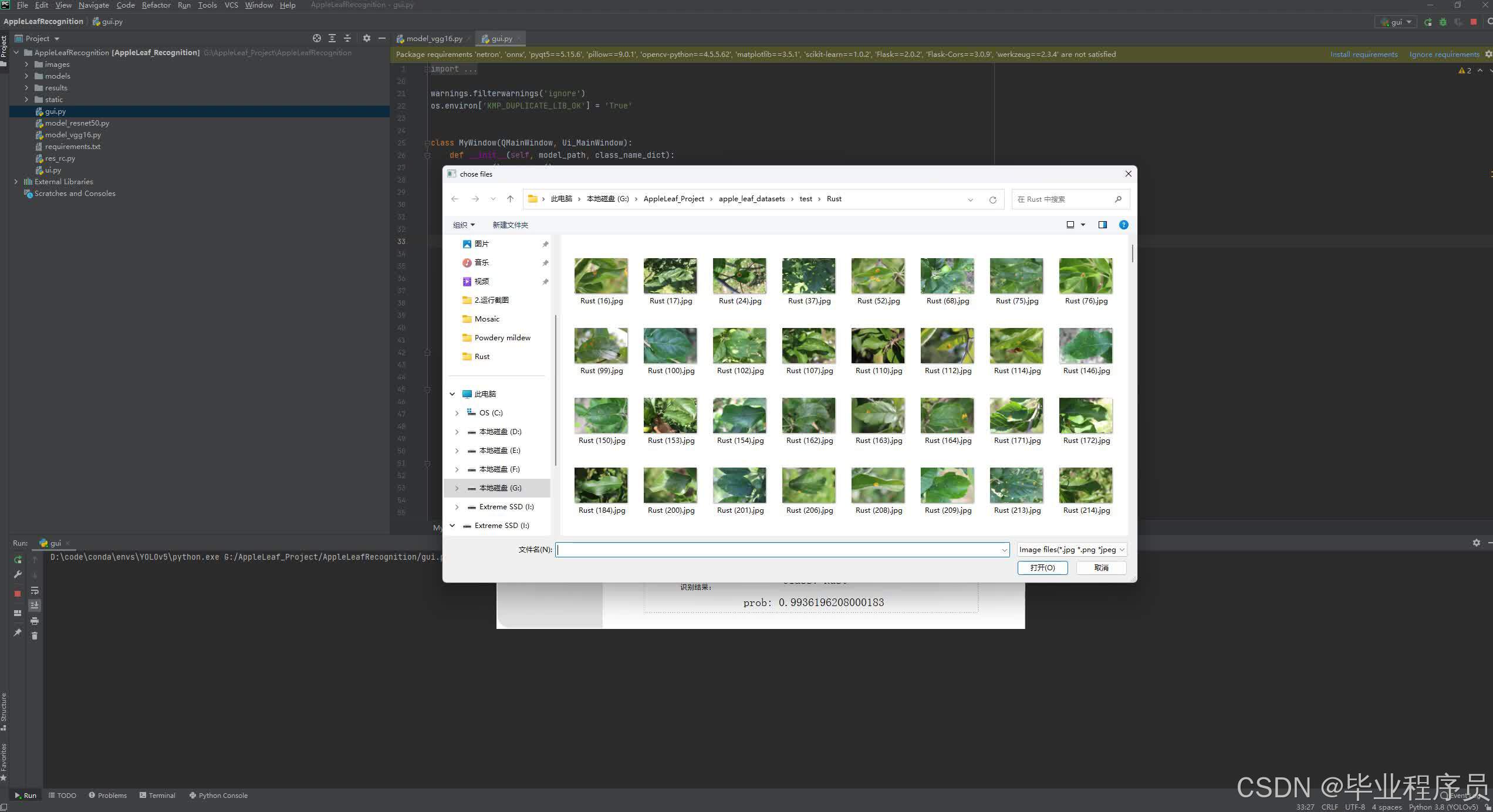The height and width of the screenshot is (812, 1493).
Task: Expand the images folder in project tree
Action: [26, 65]
